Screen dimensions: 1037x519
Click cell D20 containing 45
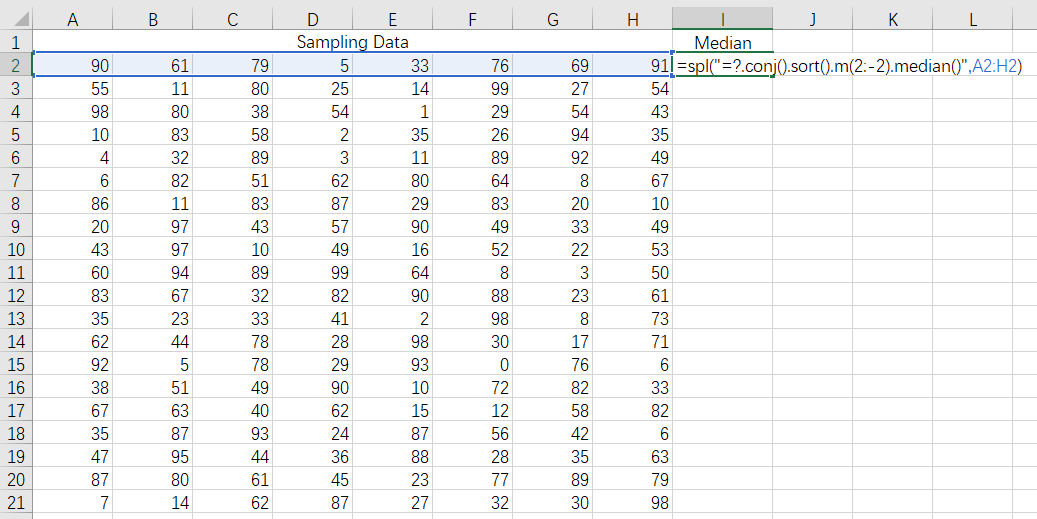tap(312, 479)
